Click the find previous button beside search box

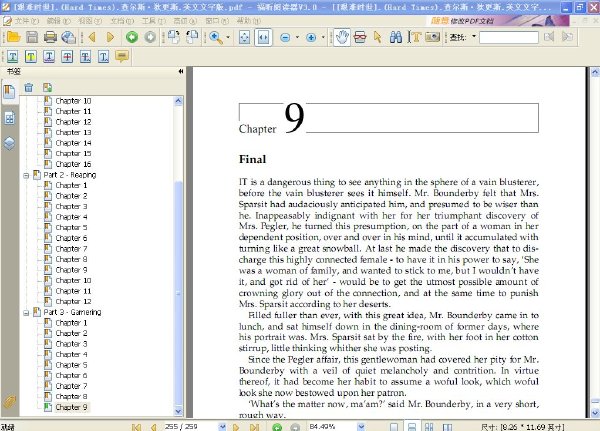[x=549, y=37]
